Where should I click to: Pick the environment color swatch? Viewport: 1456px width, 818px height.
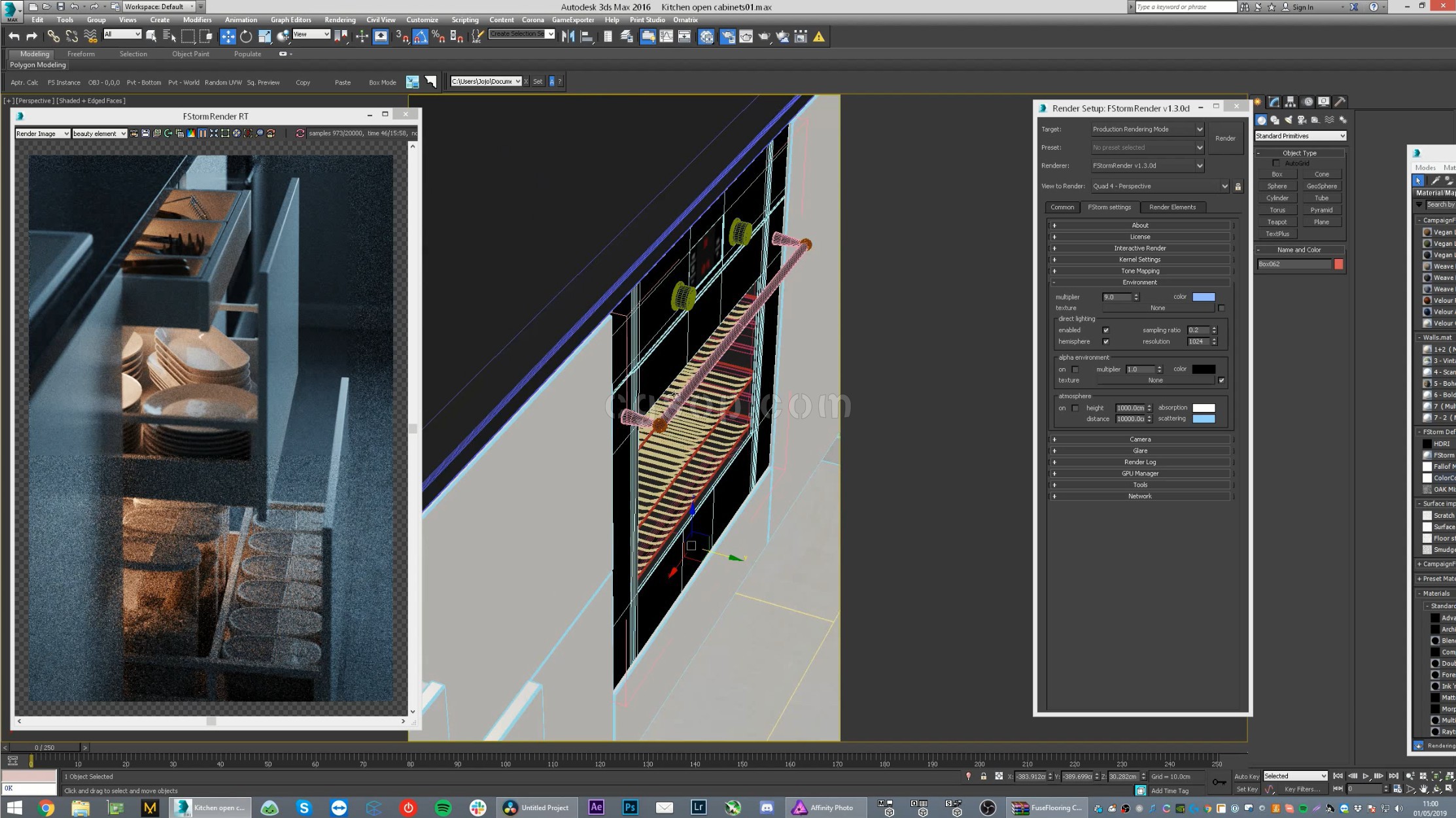point(1204,297)
